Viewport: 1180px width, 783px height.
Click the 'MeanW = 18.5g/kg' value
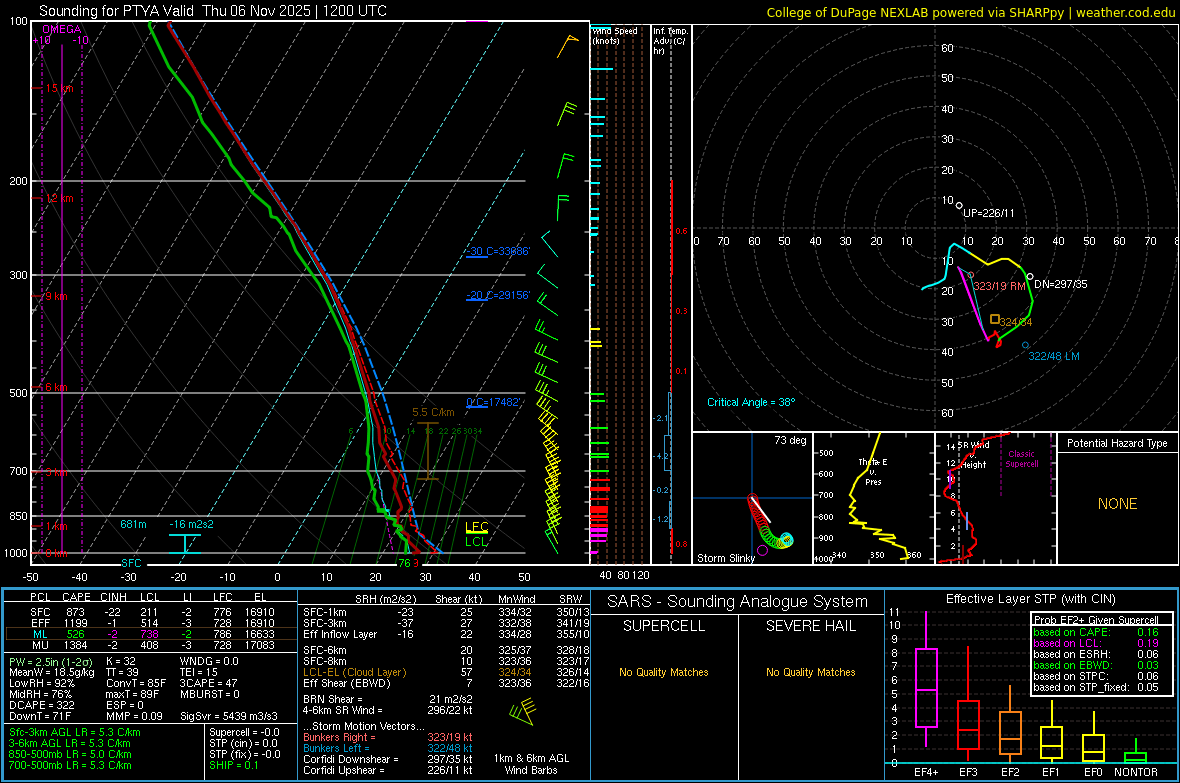51,672
